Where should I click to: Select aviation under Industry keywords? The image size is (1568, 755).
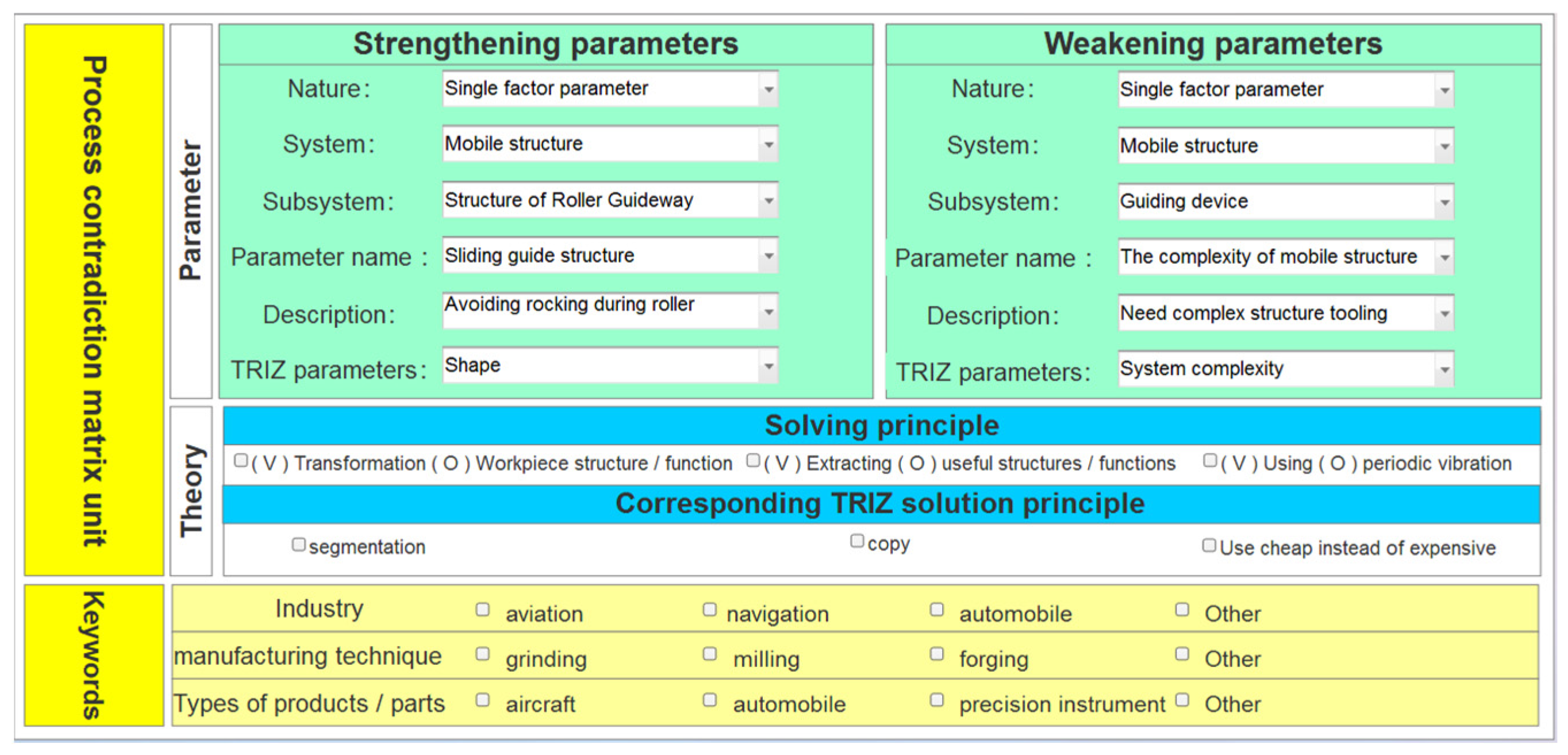click(483, 610)
